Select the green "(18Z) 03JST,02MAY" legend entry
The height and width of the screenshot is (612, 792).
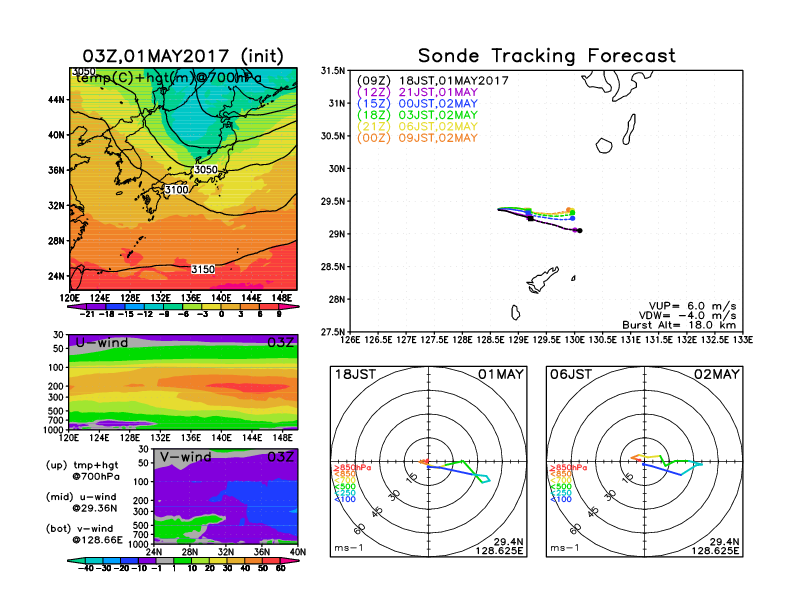[417, 115]
